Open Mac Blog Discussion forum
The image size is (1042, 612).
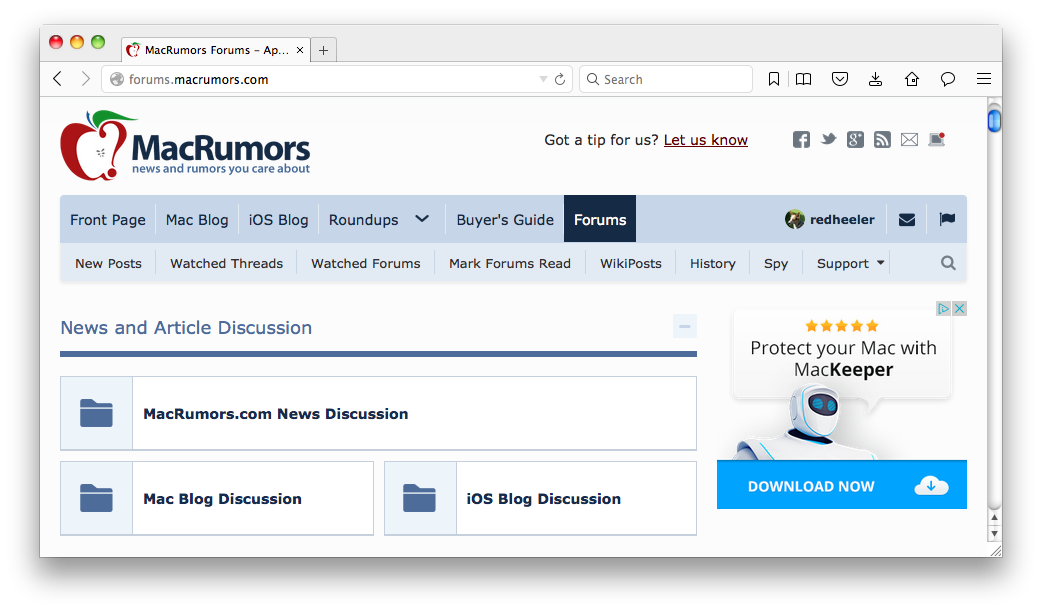(x=223, y=498)
